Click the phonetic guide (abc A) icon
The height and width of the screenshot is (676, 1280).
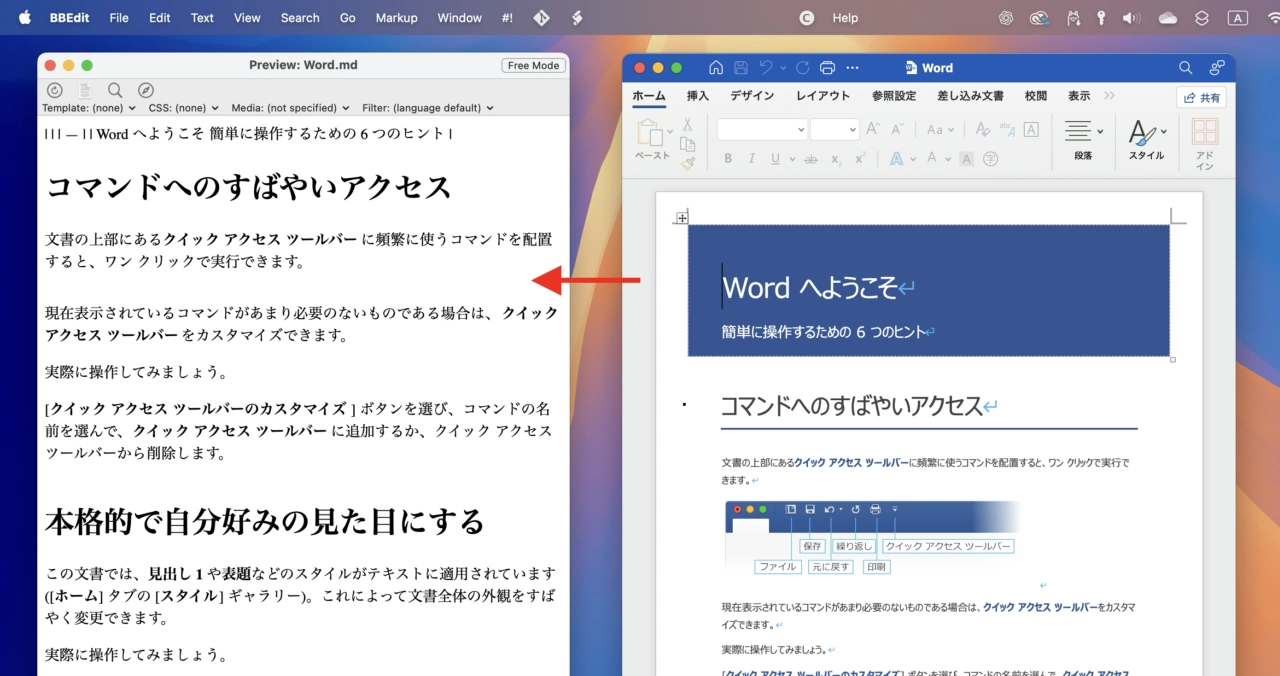1006,129
